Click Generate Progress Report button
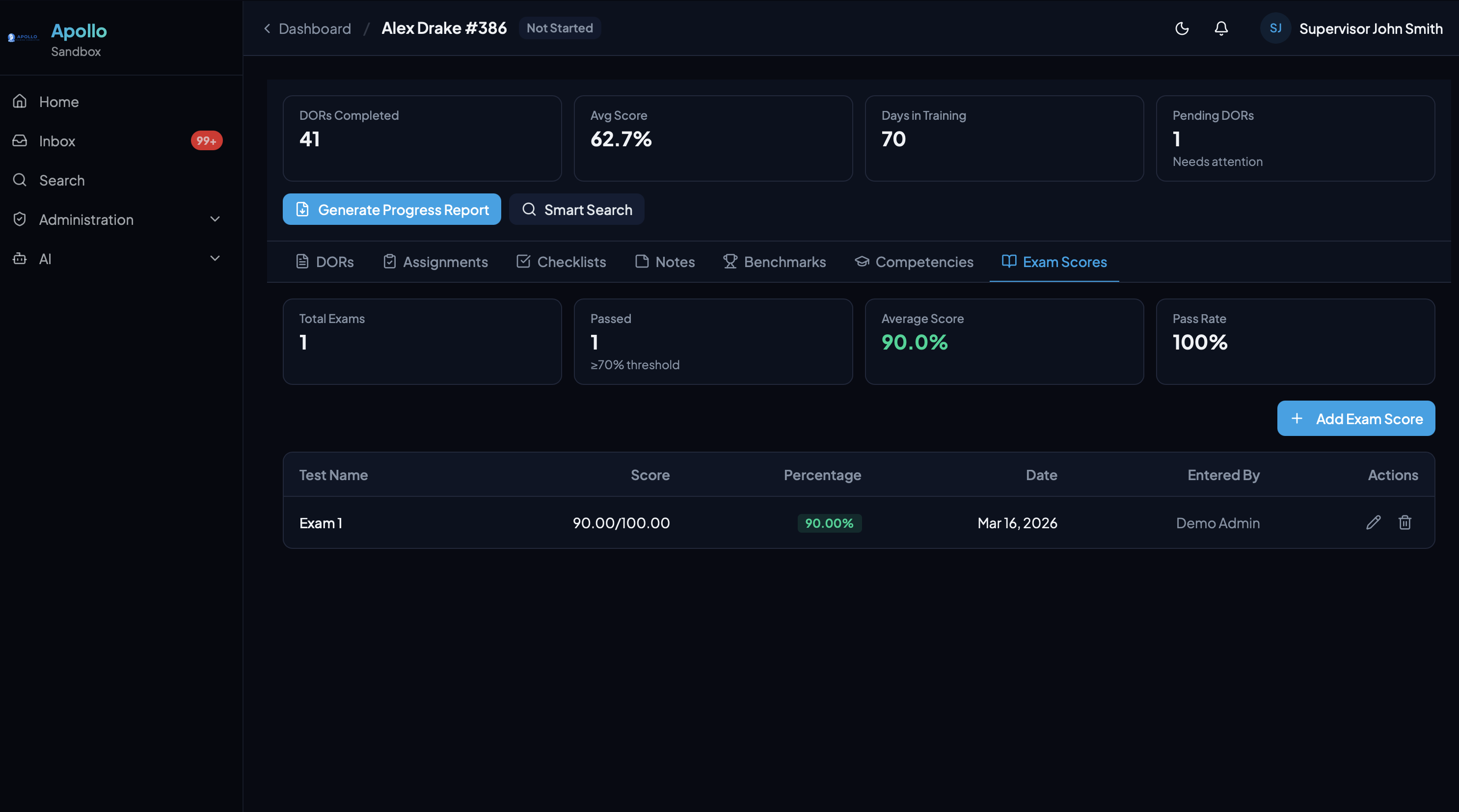 pyautogui.click(x=391, y=210)
